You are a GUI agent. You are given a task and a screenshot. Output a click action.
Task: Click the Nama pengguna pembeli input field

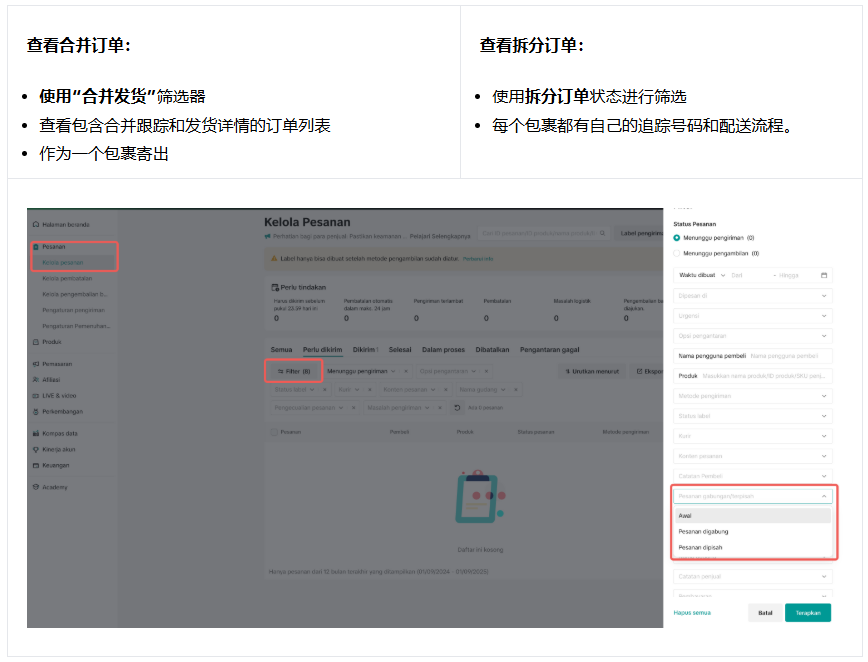coord(790,356)
